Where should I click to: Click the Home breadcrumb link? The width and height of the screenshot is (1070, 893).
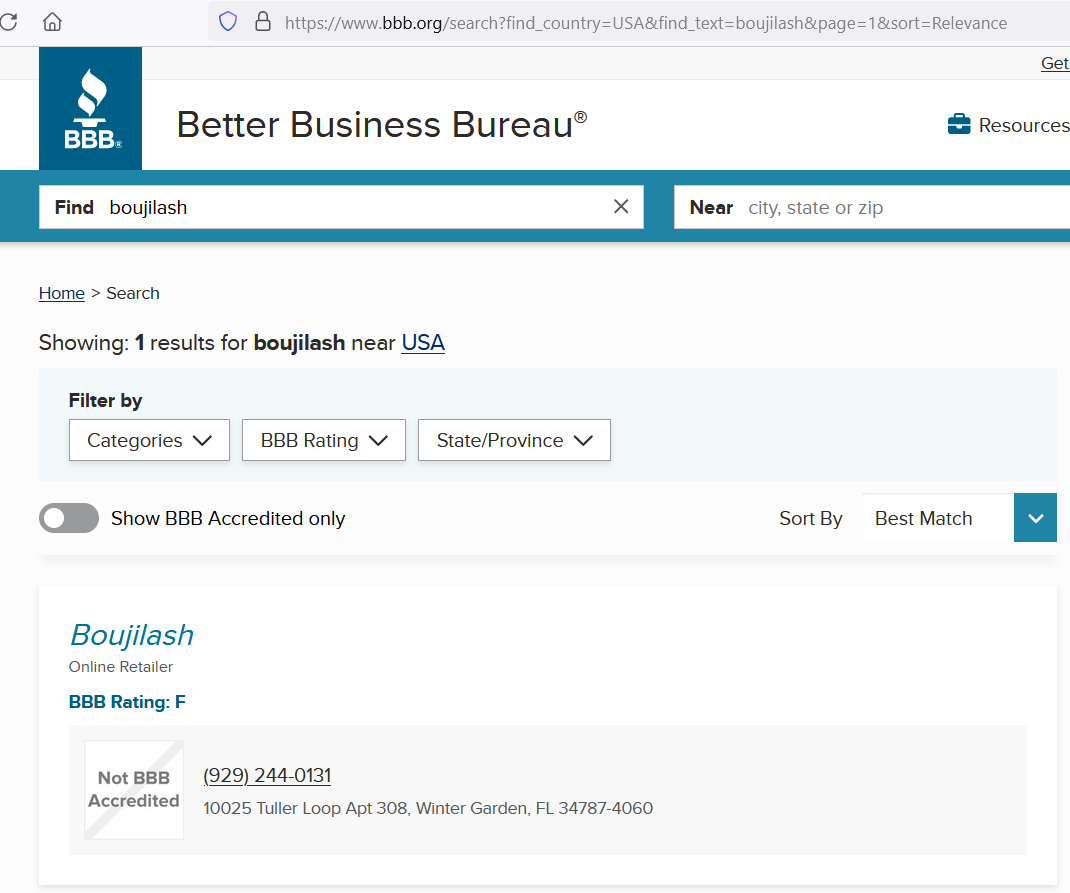coord(61,293)
